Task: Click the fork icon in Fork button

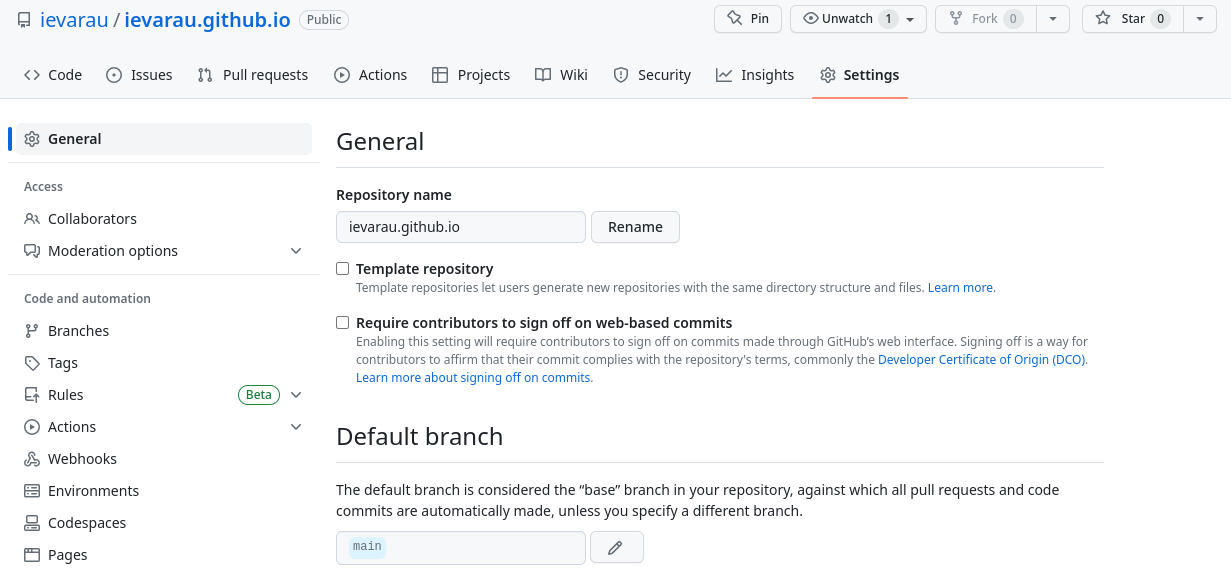Action: point(956,18)
